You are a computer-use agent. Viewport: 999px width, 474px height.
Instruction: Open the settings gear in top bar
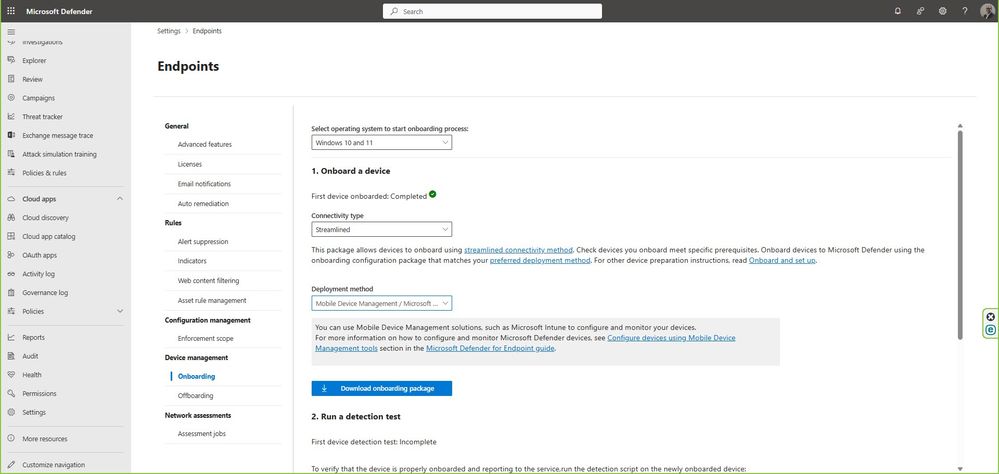(942, 11)
